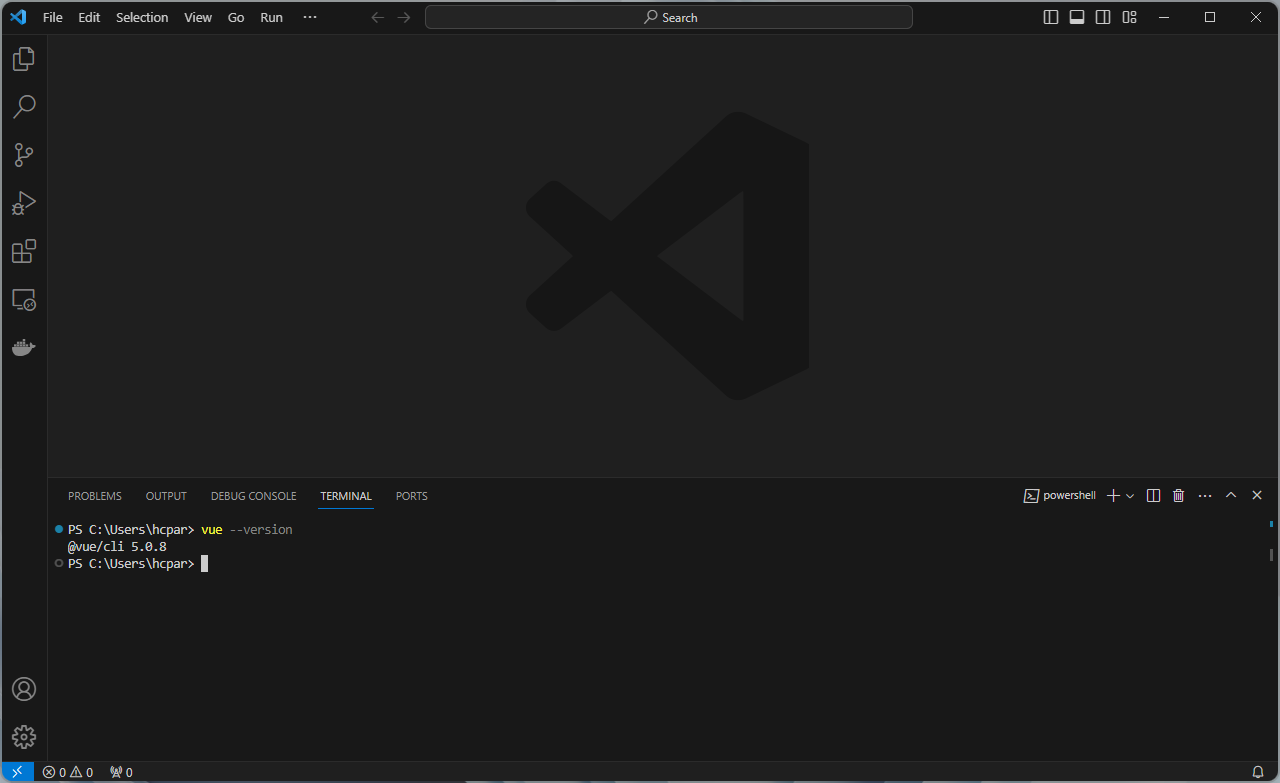This screenshot has width=1280, height=783.
Task: Go back with the left arrow
Action: tap(377, 17)
